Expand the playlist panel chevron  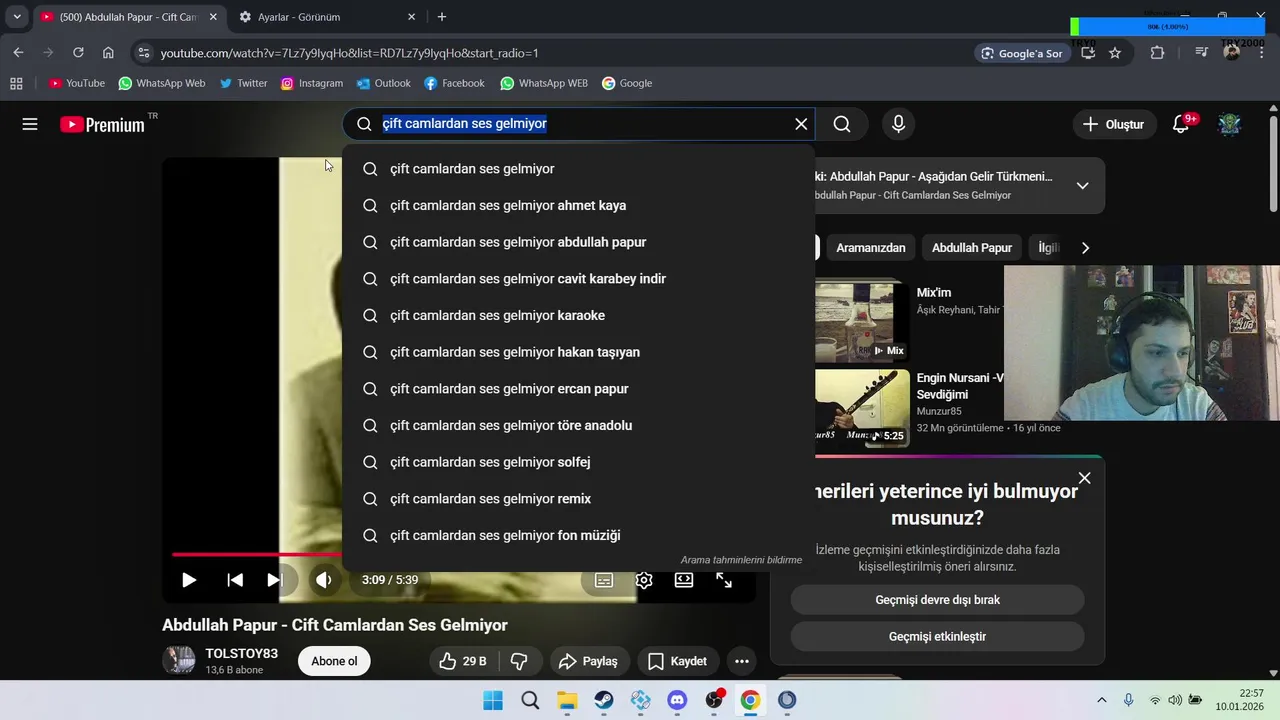(x=1082, y=186)
